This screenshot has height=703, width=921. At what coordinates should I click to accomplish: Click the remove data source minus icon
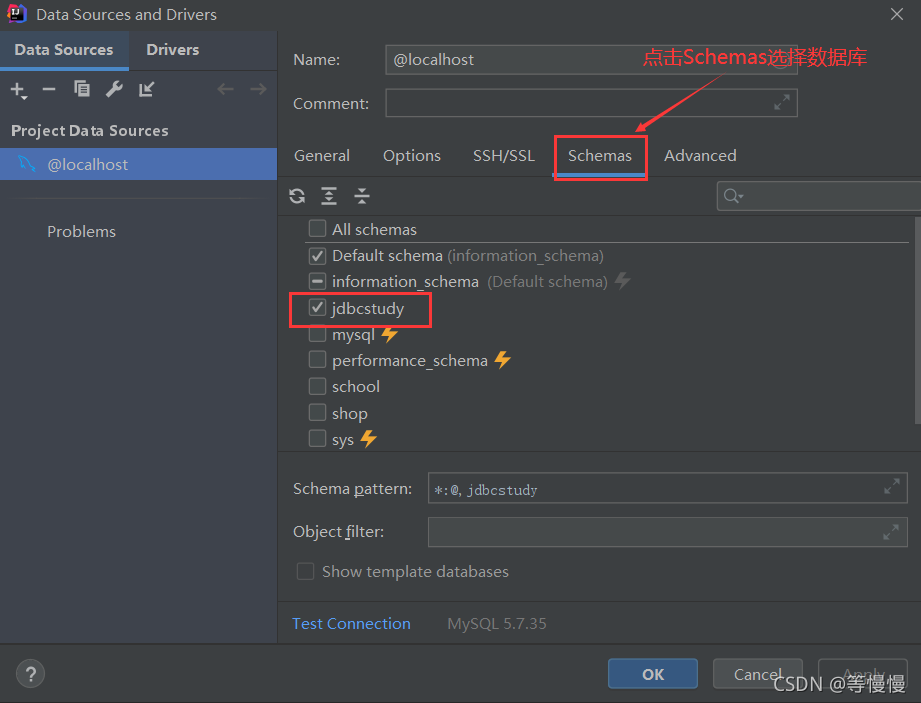click(x=49, y=89)
